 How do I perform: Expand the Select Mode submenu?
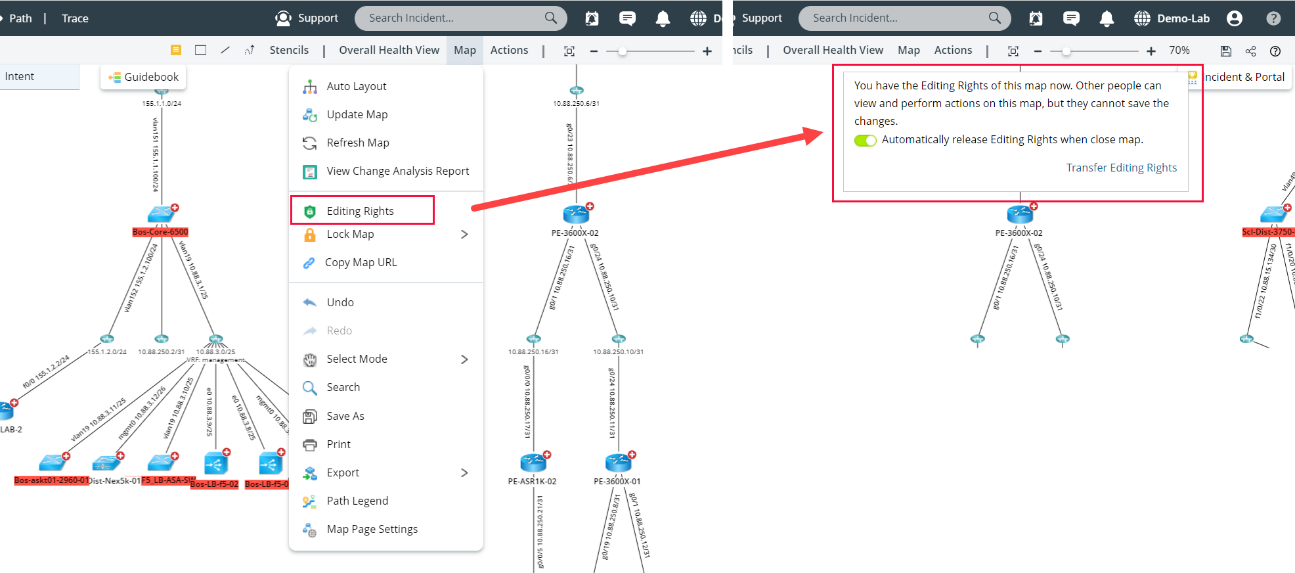[x=463, y=359]
